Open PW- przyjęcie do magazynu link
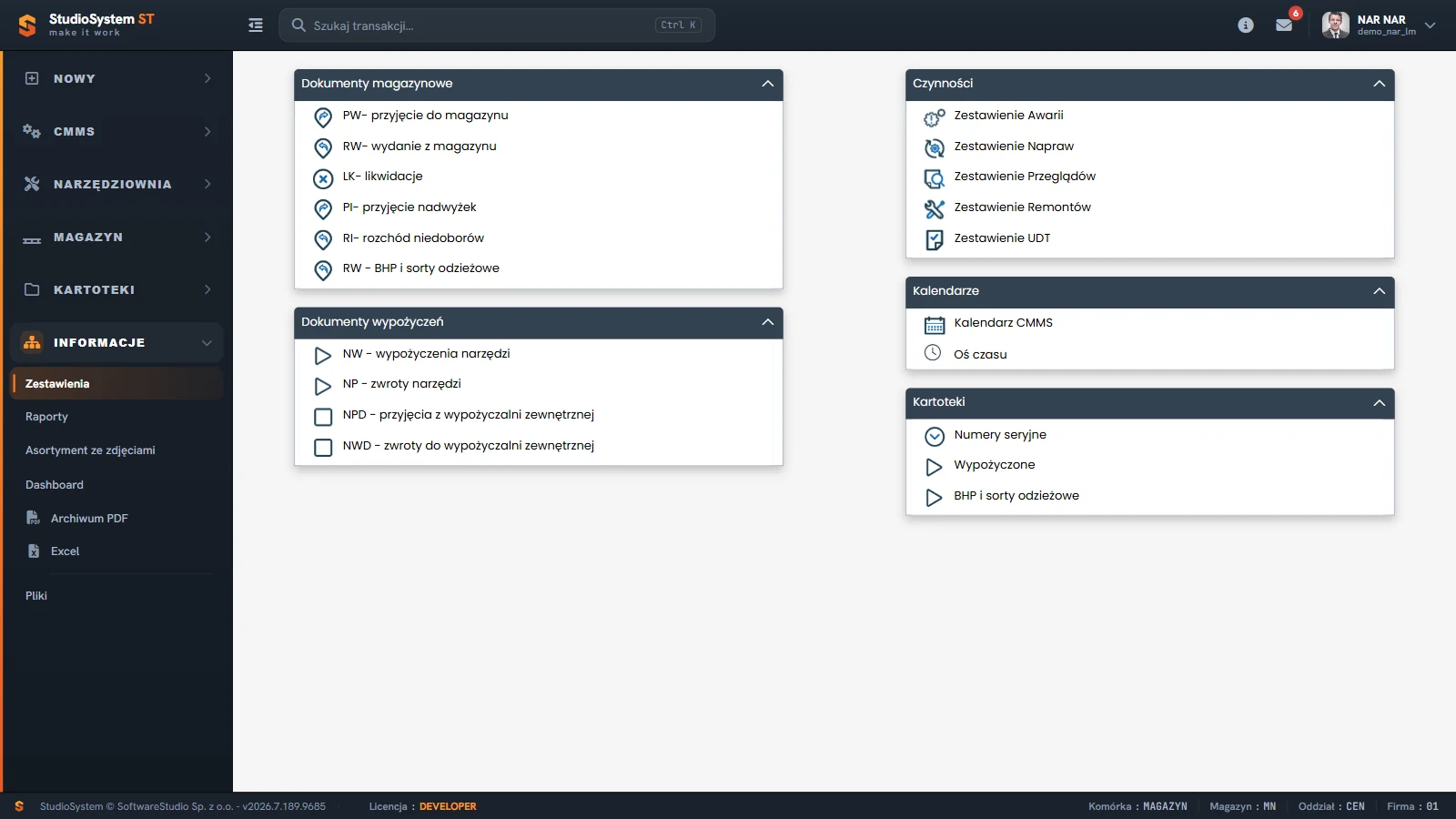This screenshot has width=1456, height=819. [x=425, y=116]
